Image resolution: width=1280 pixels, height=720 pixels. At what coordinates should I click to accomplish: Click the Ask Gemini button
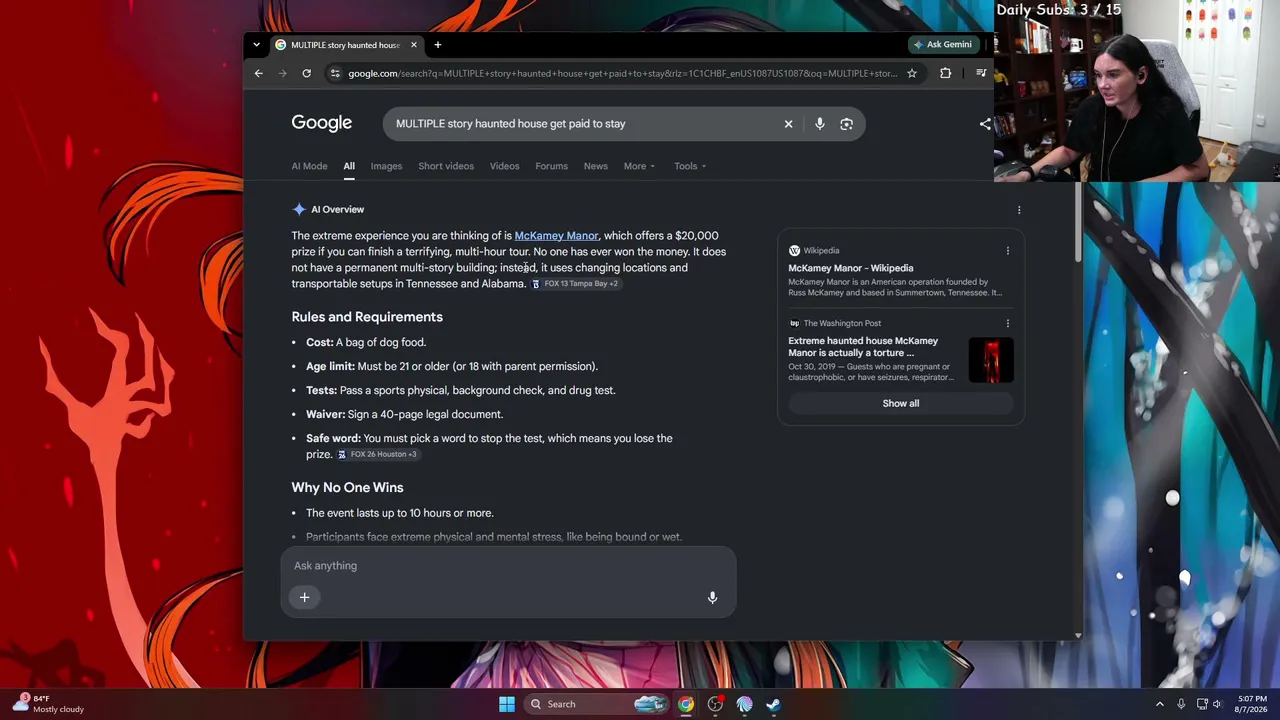click(x=942, y=45)
